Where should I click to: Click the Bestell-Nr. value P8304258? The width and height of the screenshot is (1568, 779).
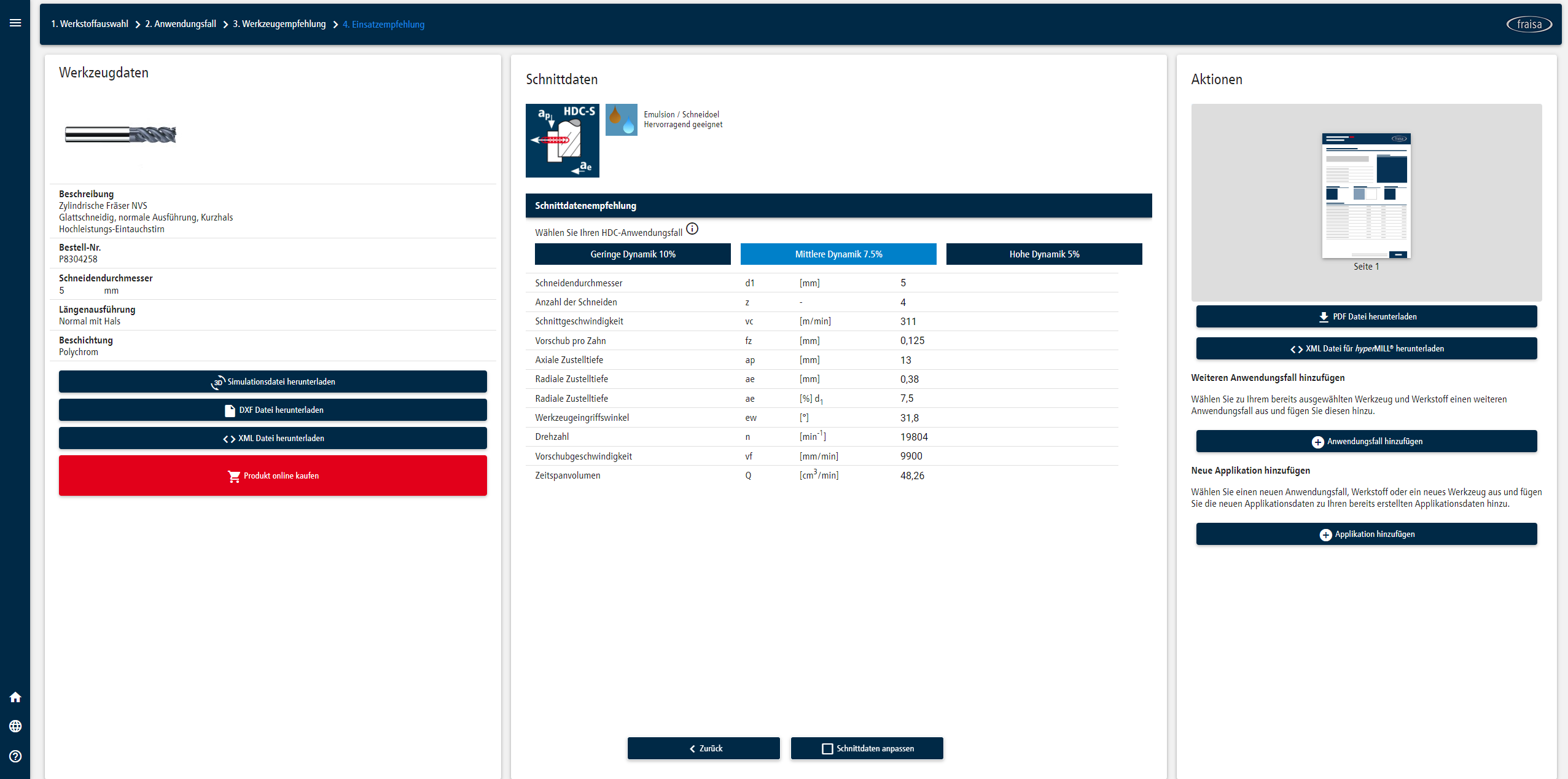click(78, 259)
